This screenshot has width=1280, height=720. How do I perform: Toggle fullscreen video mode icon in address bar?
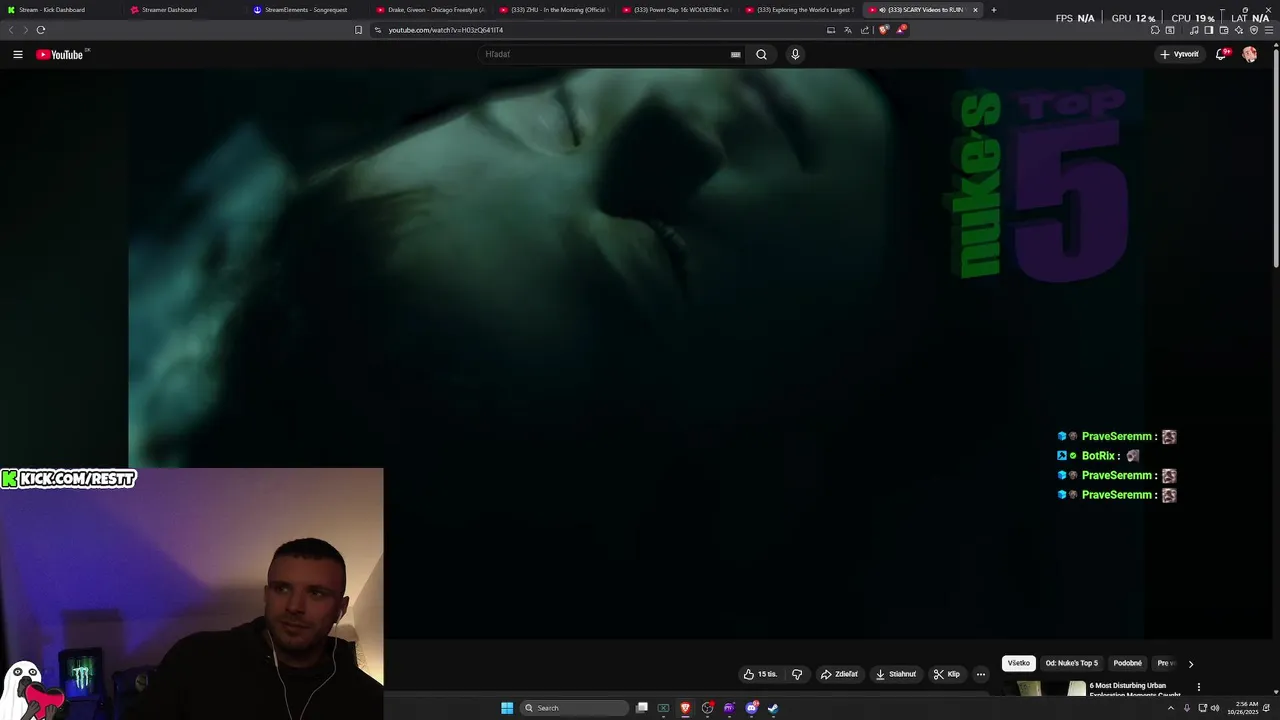831,30
